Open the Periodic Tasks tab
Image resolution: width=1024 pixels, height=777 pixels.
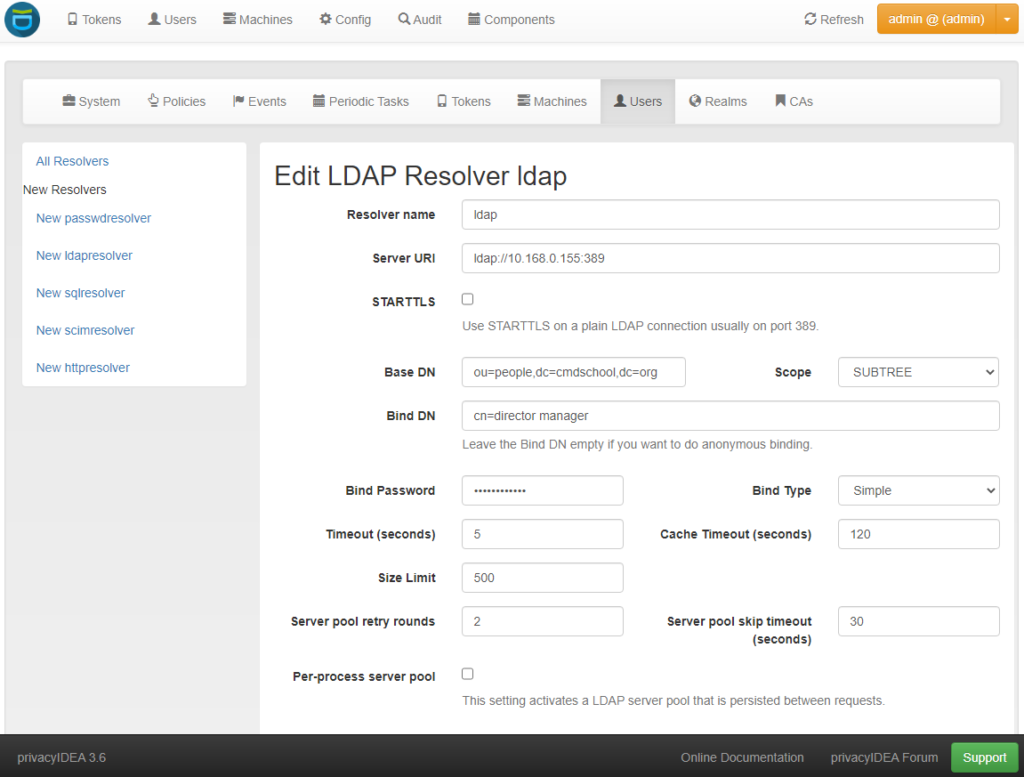click(361, 101)
